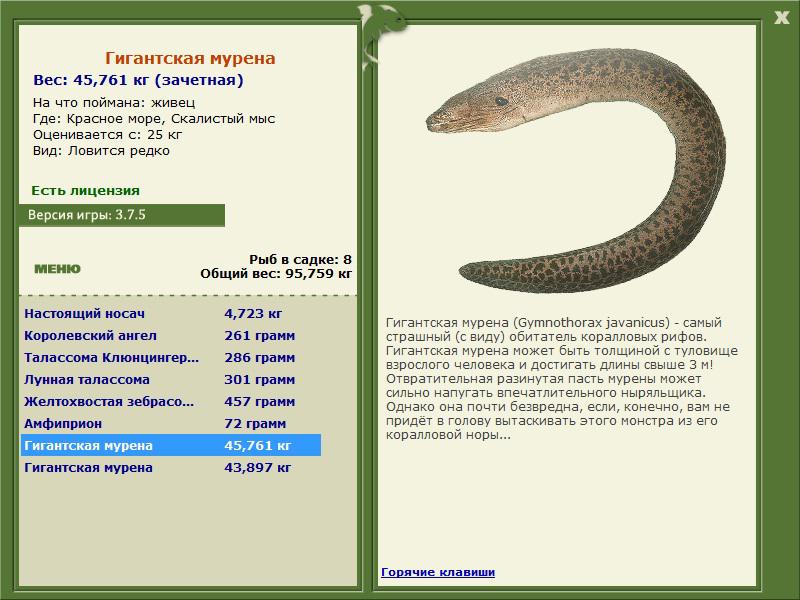This screenshot has height=600, width=800.
Task: Click the Версия игры: 3.7.5 bar
Action: point(122,215)
